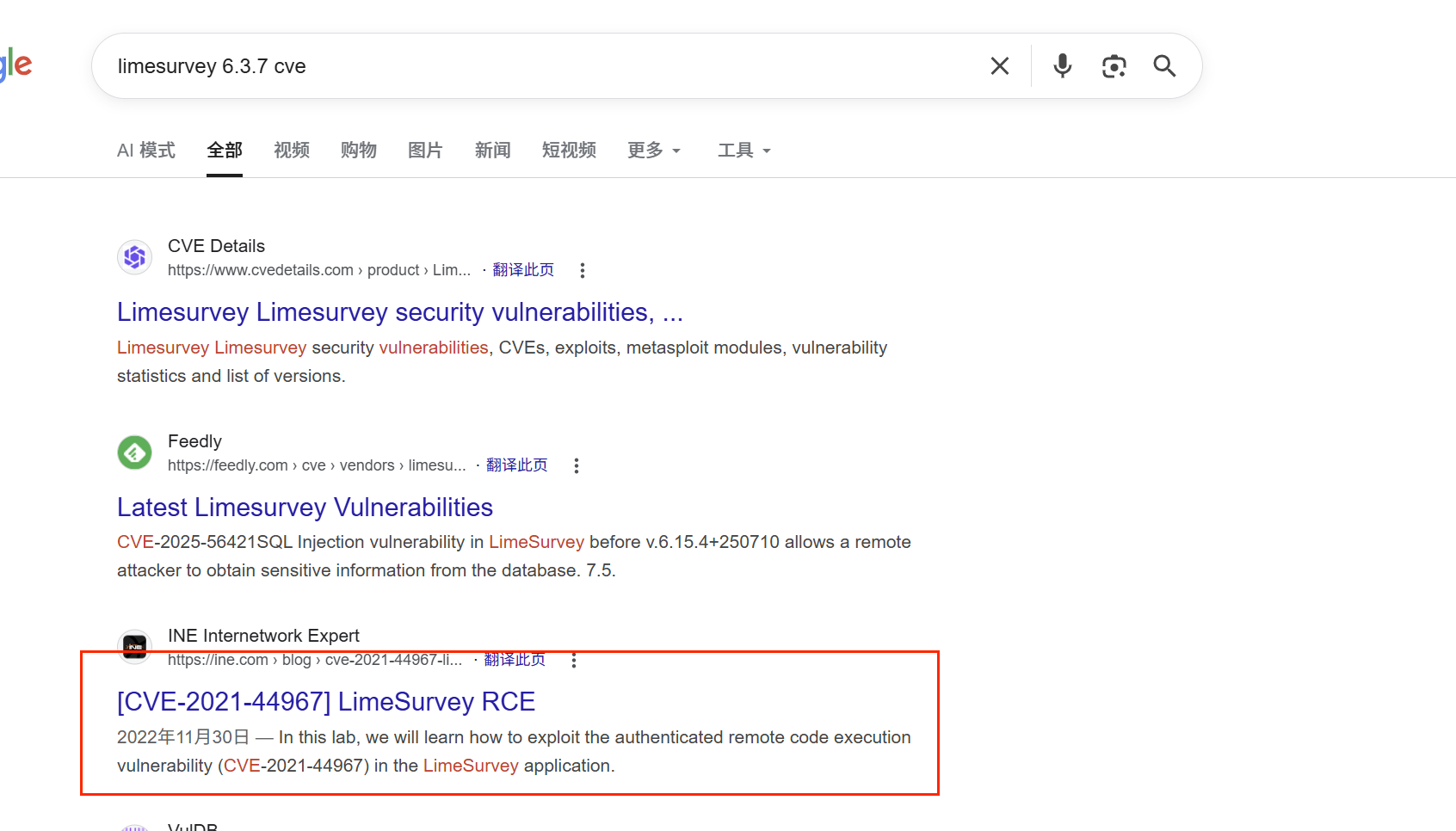Click the CVE Details site name
1456x831 pixels.
pos(216,246)
